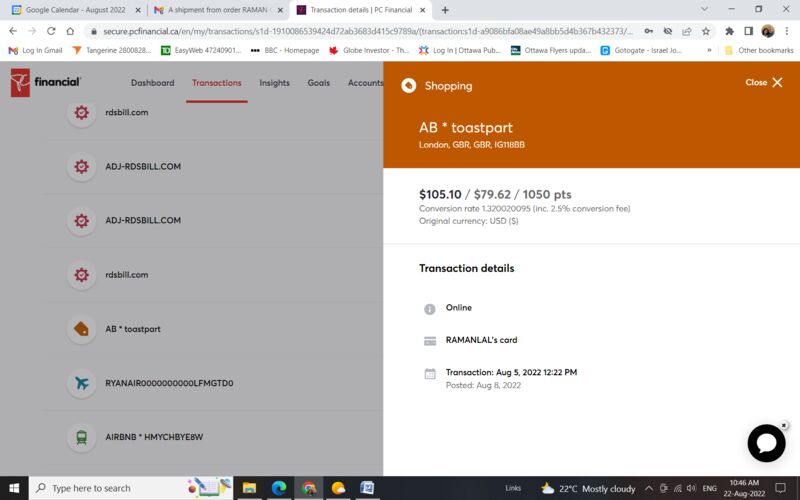Reload the current page
The image size is (800, 500).
point(51,31)
